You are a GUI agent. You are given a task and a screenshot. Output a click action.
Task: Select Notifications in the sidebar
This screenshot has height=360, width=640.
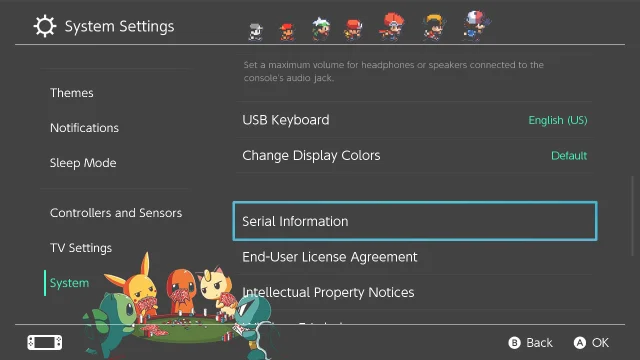[x=84, y=128]
